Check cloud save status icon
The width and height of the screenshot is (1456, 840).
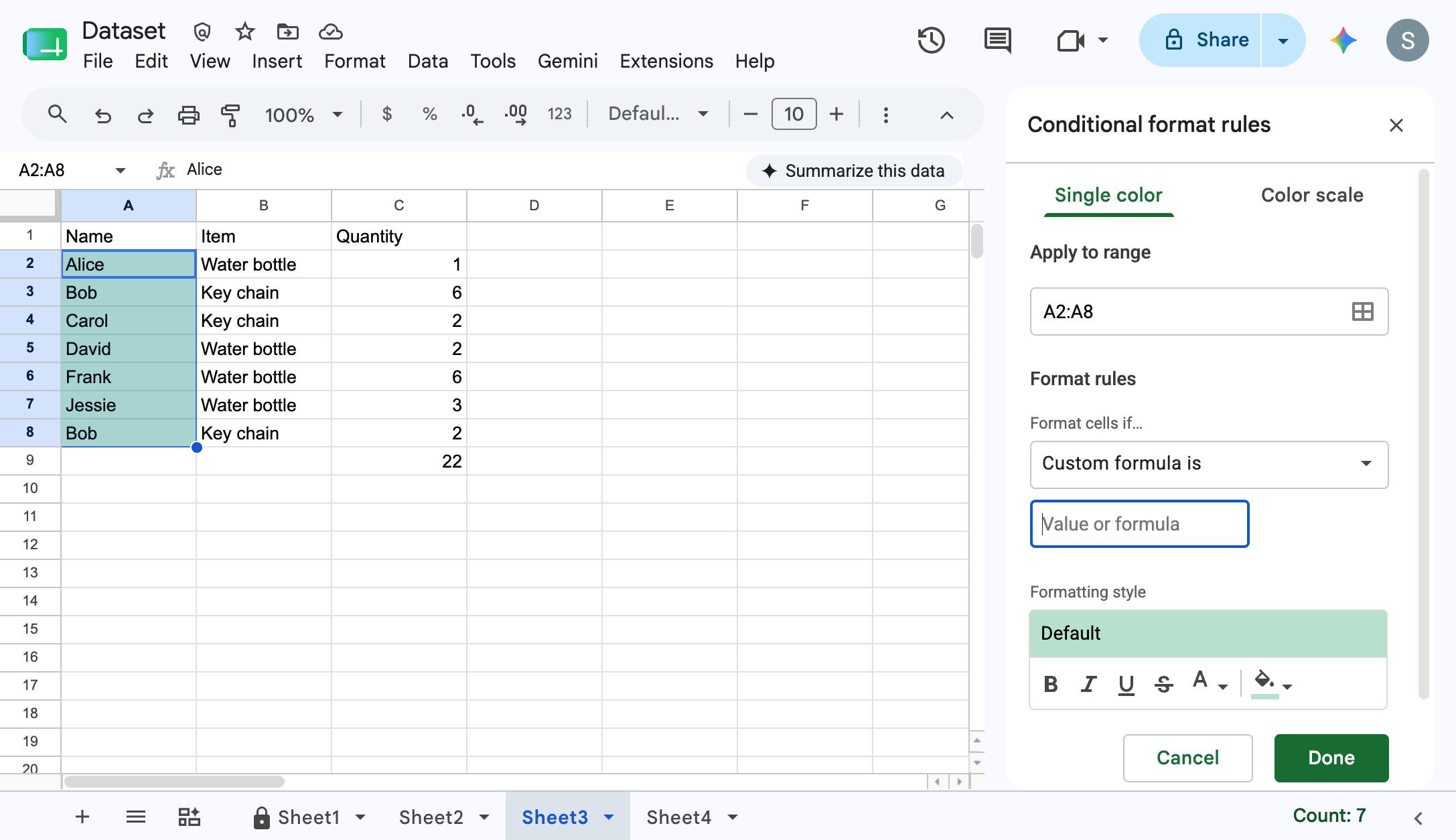[331, 31]
